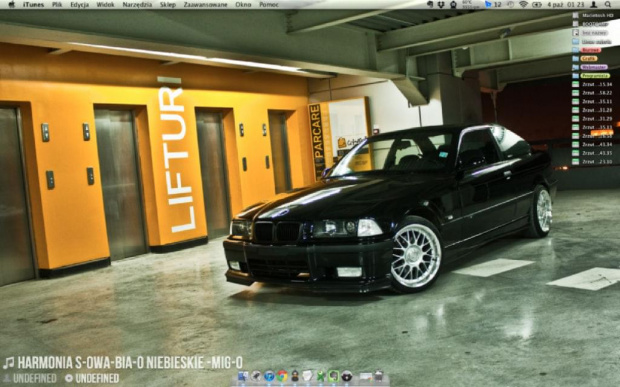Open the Zaawansowane menu
The height and width of the screenshot is (387, 620).
click(206, 5)
